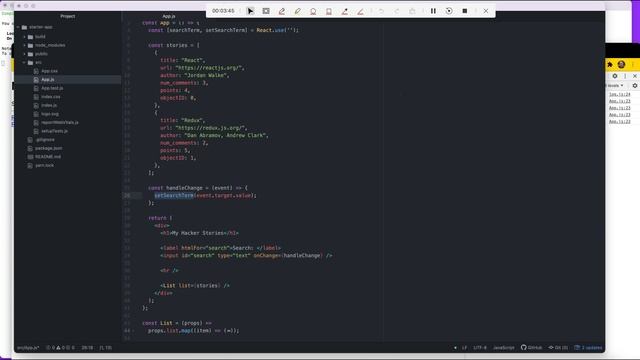Open logo.svg in the project tree
This screenshot has height=360, width=640.
(50, 114)
